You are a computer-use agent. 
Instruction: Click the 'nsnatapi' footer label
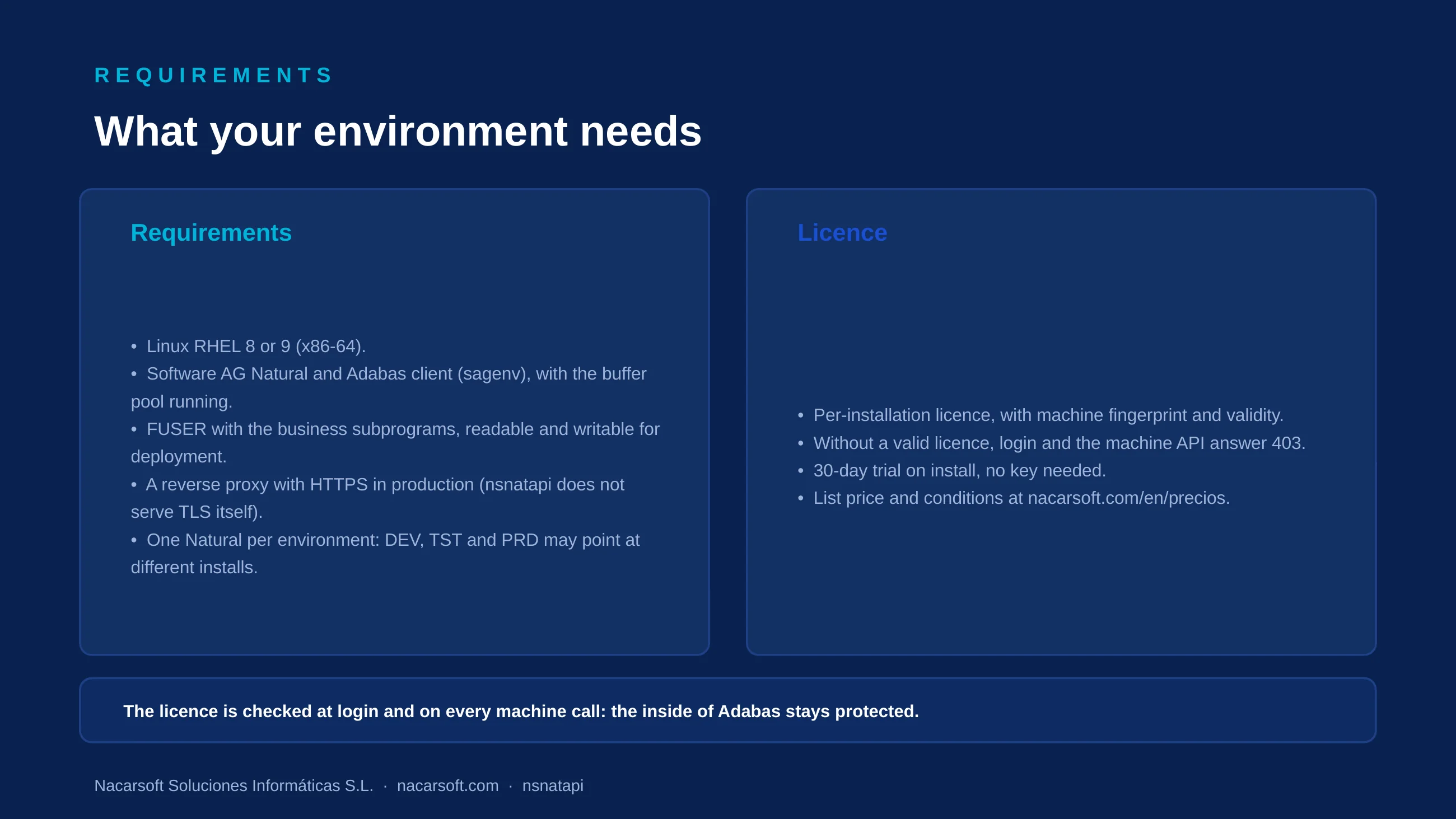(x=553, y=785)
